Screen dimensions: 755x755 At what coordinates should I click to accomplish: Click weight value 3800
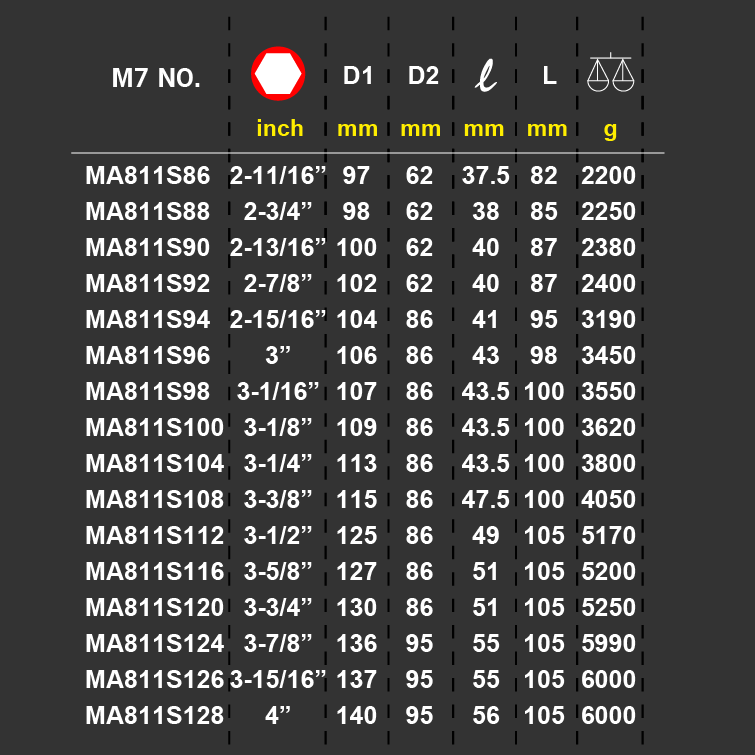(x=609, y=463)
